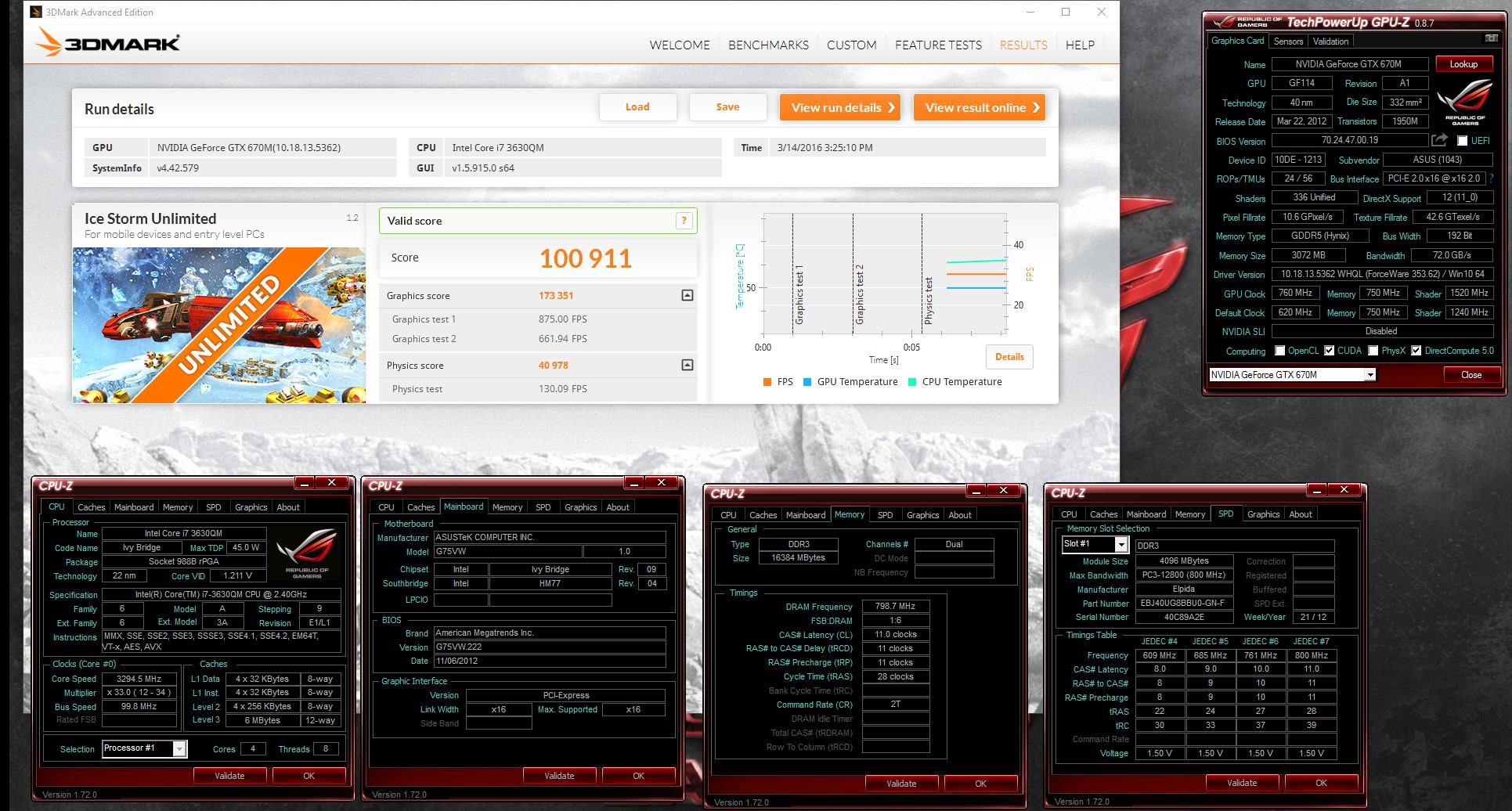This screenshot has width=1512, height=811.
Task: Click the BIOS version share icon in GPU-Z
Action: pyautogui.click(x=1439, y=140)
